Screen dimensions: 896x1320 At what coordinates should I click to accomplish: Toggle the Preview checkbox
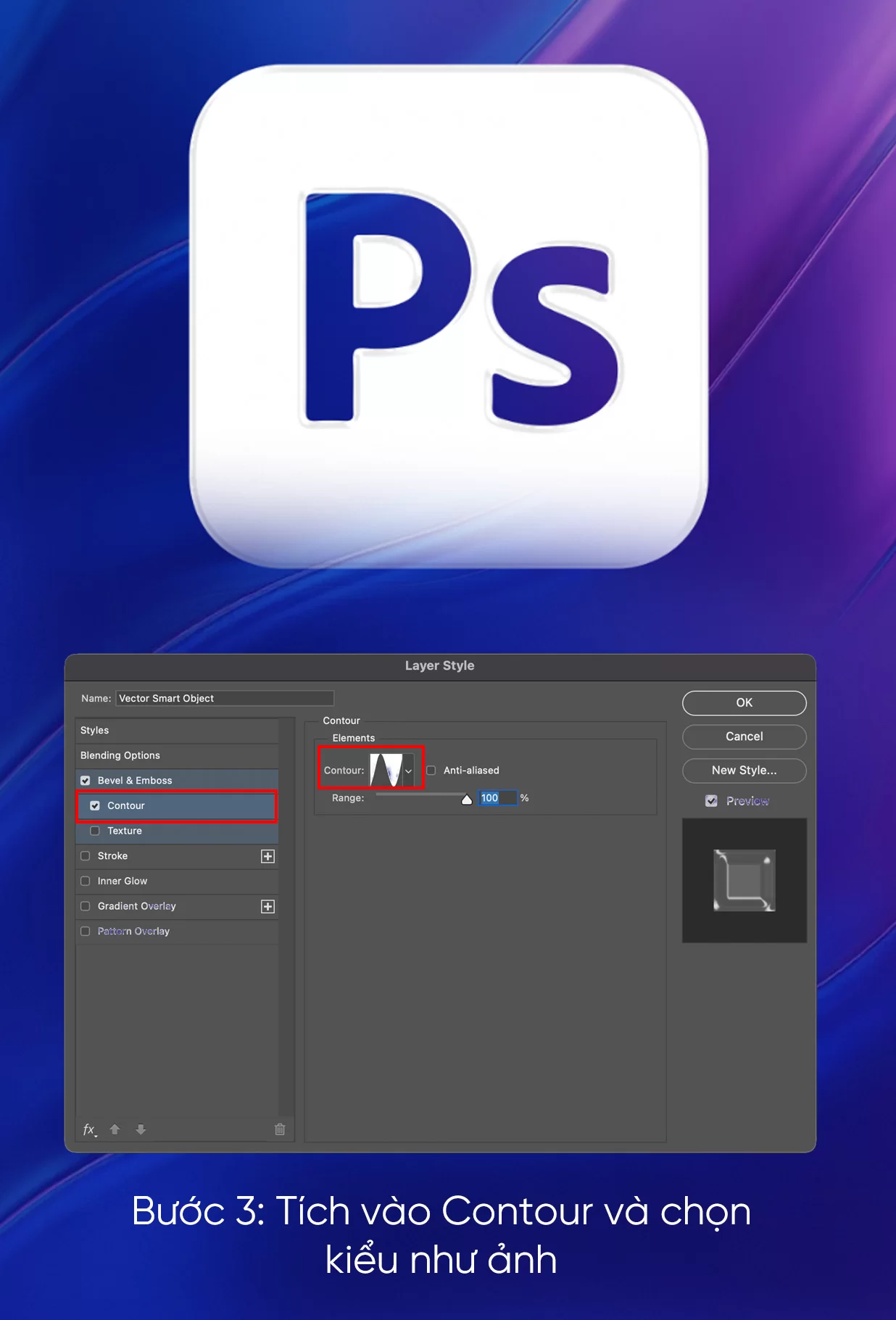[x=711, y=801]
